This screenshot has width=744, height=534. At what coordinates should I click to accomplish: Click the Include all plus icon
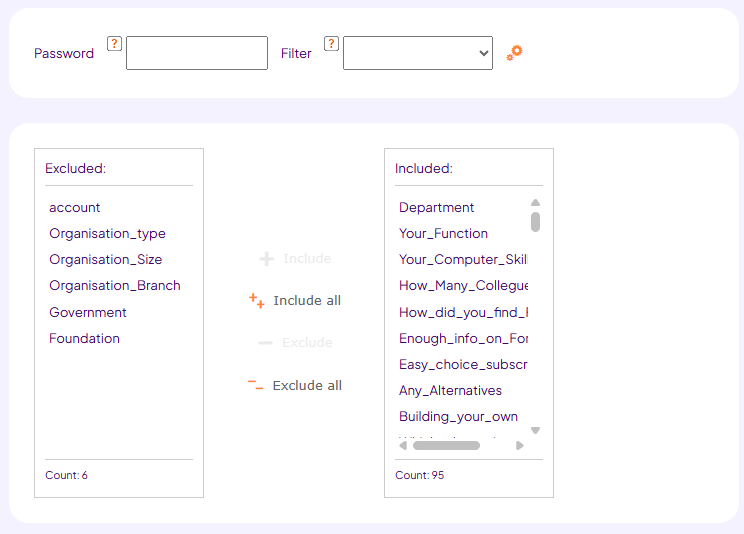257,300
